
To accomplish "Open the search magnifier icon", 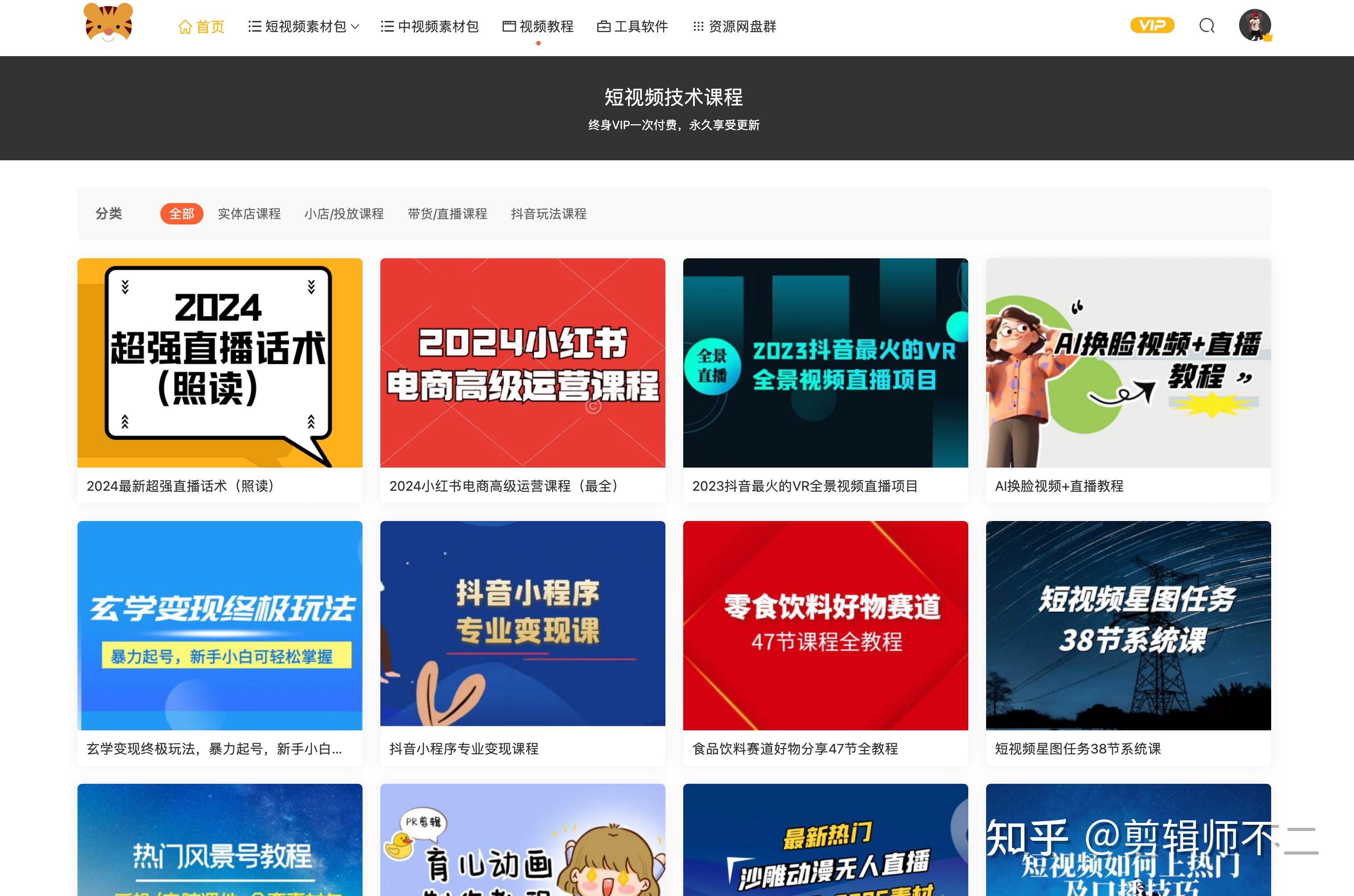I will click(x=1207, y=26).
